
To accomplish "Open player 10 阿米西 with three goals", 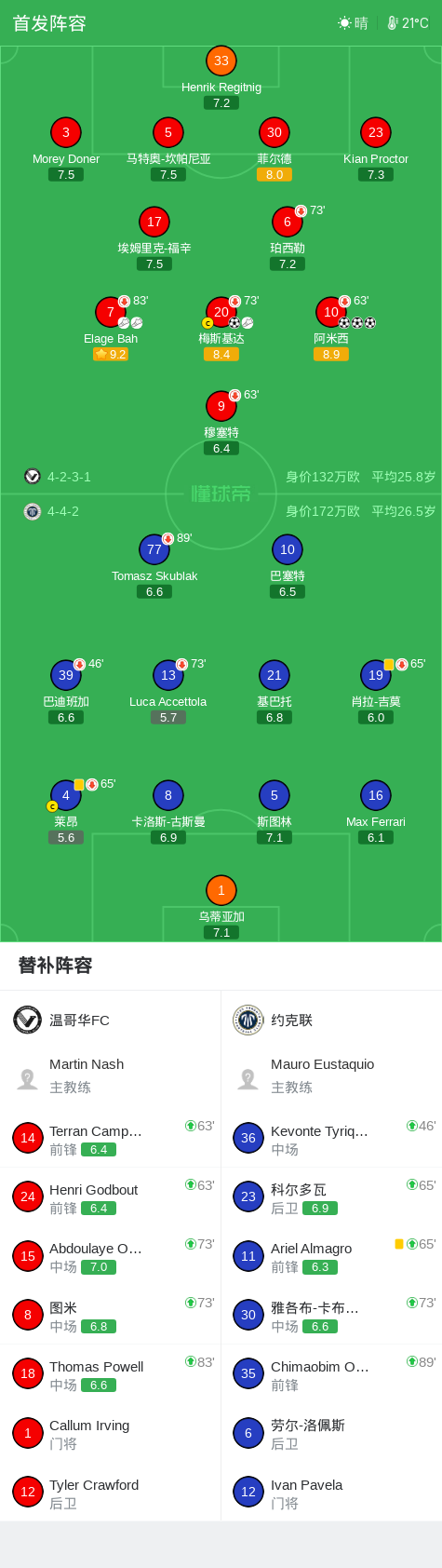I will (331, 312).
